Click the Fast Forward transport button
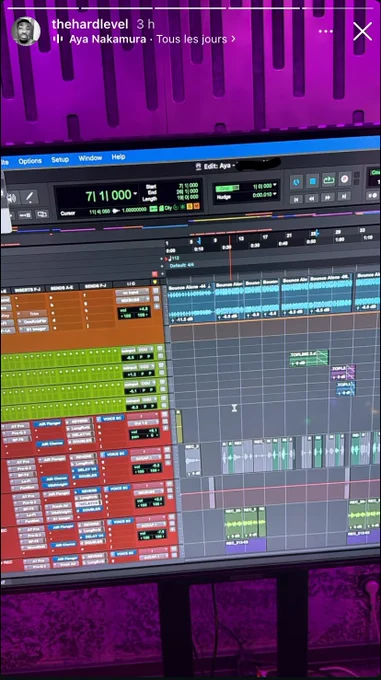381x680 pixels. click(x=328, y=197)
